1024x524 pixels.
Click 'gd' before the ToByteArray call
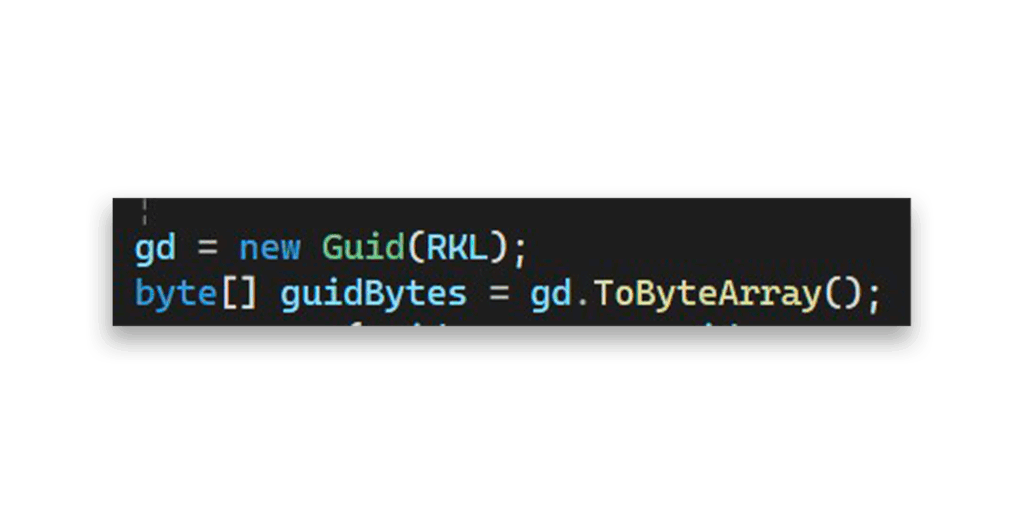click(x=551, y=294)
